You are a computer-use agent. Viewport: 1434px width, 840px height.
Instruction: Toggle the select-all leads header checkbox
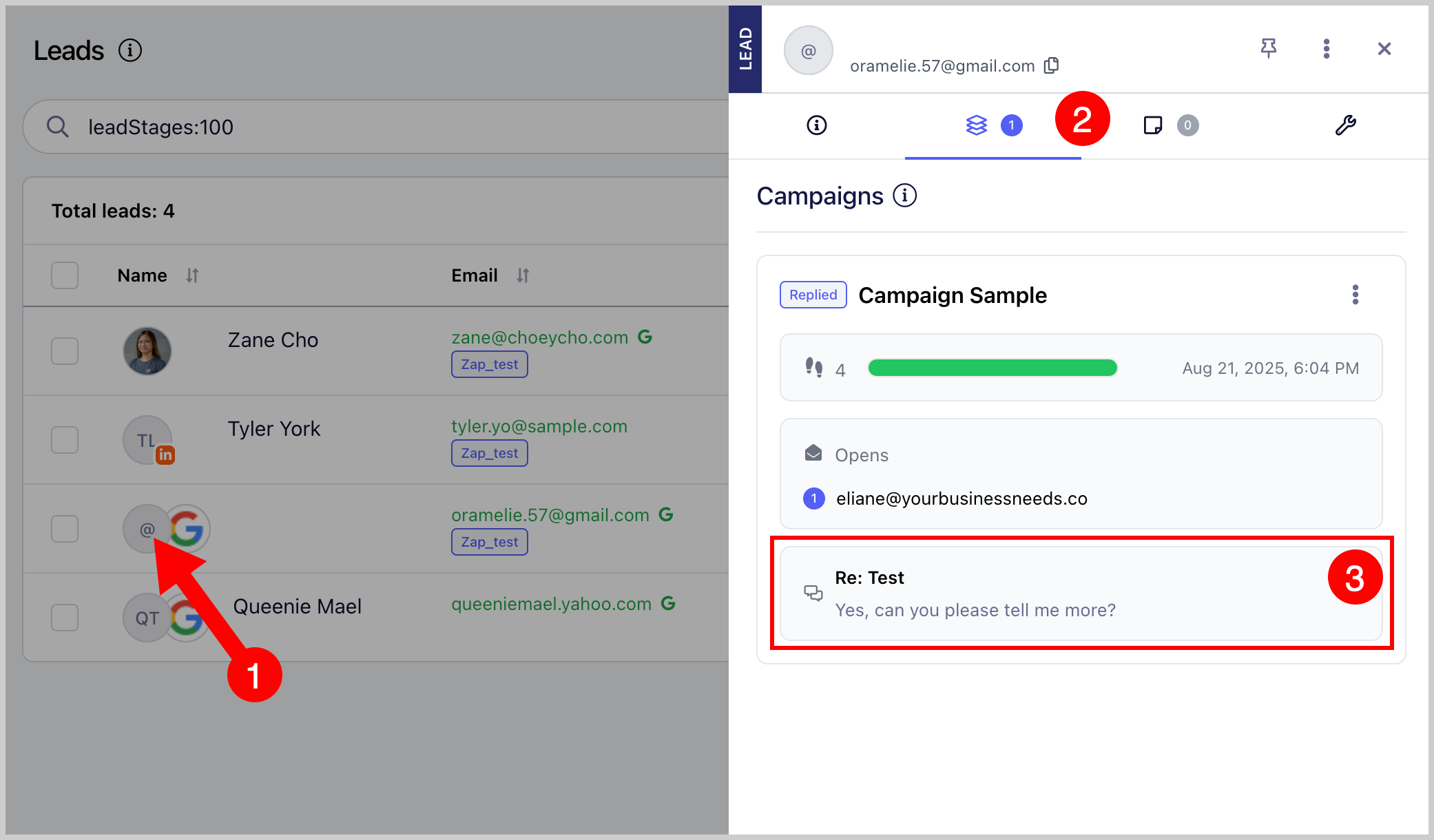(x=65, y=275)
